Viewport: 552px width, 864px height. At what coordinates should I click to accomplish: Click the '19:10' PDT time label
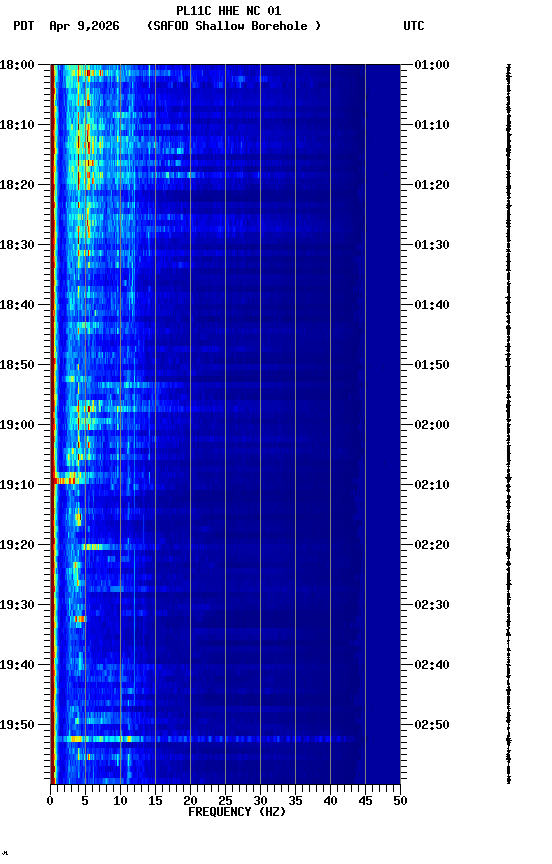point(17,485)
